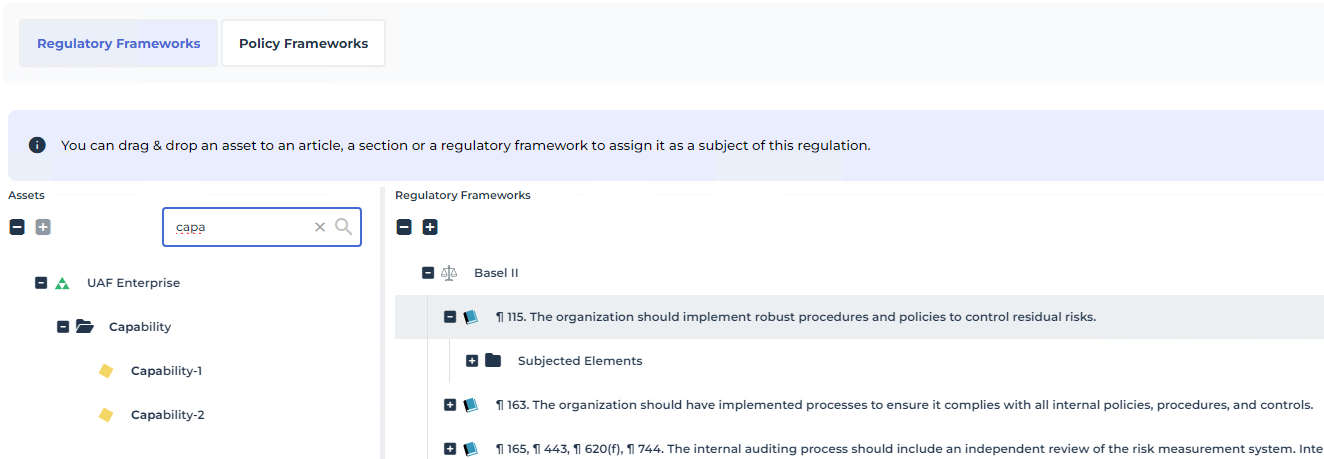
Task: Select the ¶ 115 residual risks article
Action: pyautogui.click(x=795, y=317)
